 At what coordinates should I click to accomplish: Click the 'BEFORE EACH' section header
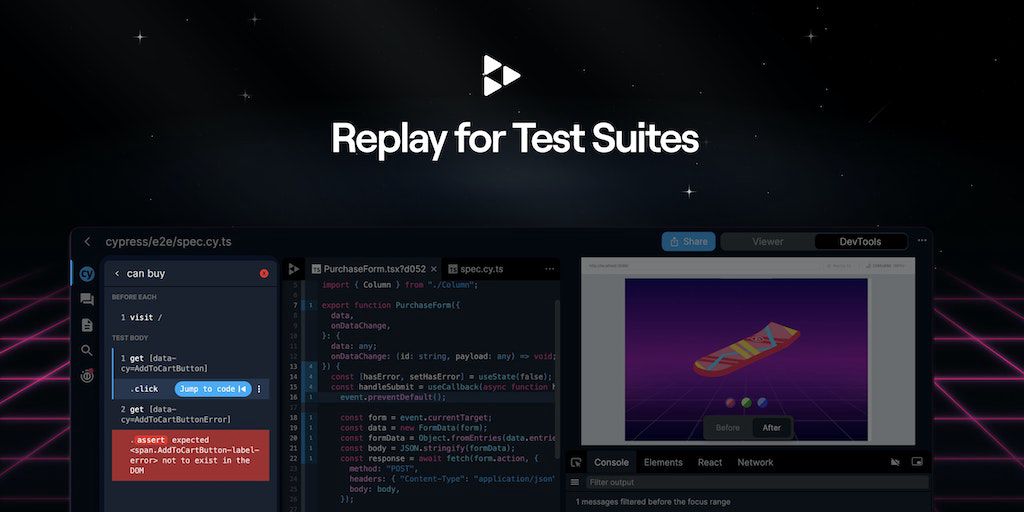coord(134,297)
